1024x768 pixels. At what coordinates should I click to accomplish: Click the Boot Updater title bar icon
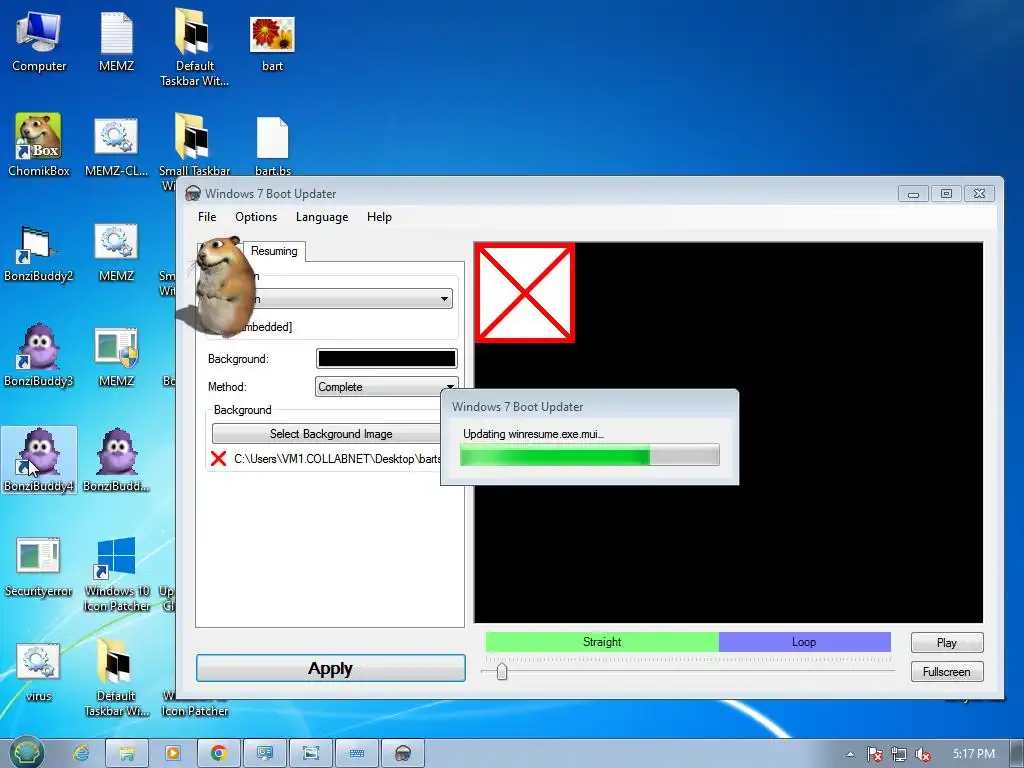pyautogui.click(x=193, y=193)
